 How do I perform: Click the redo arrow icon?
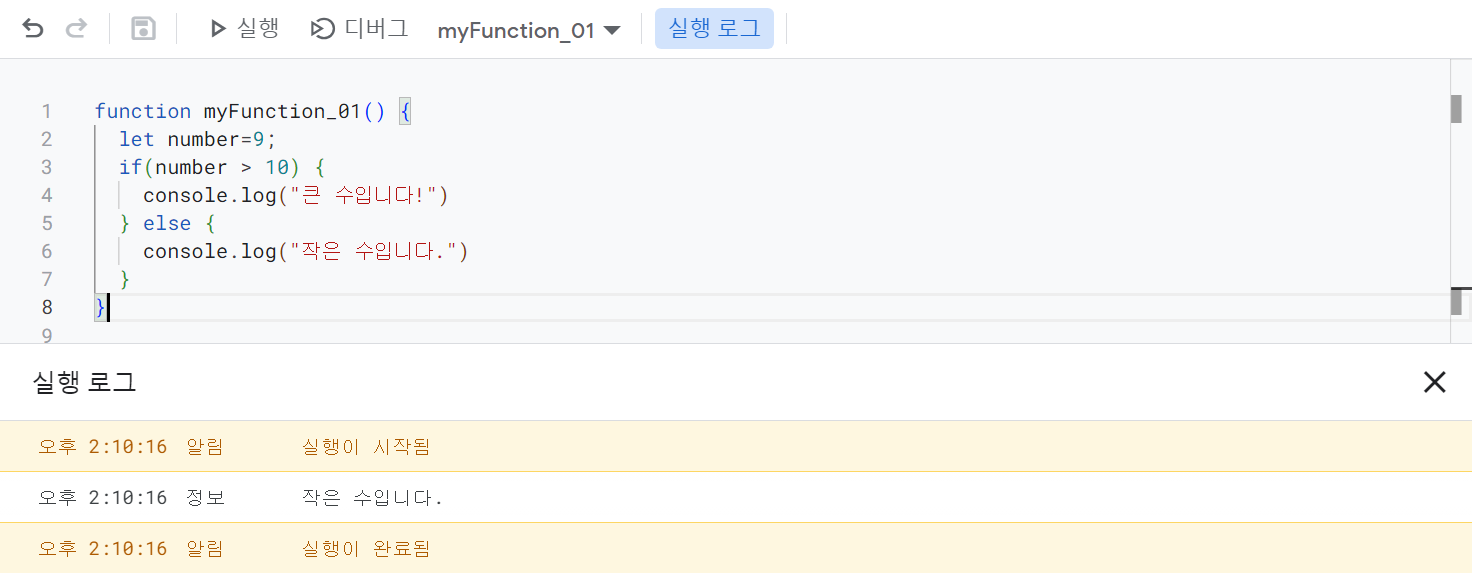pos(76,29)
